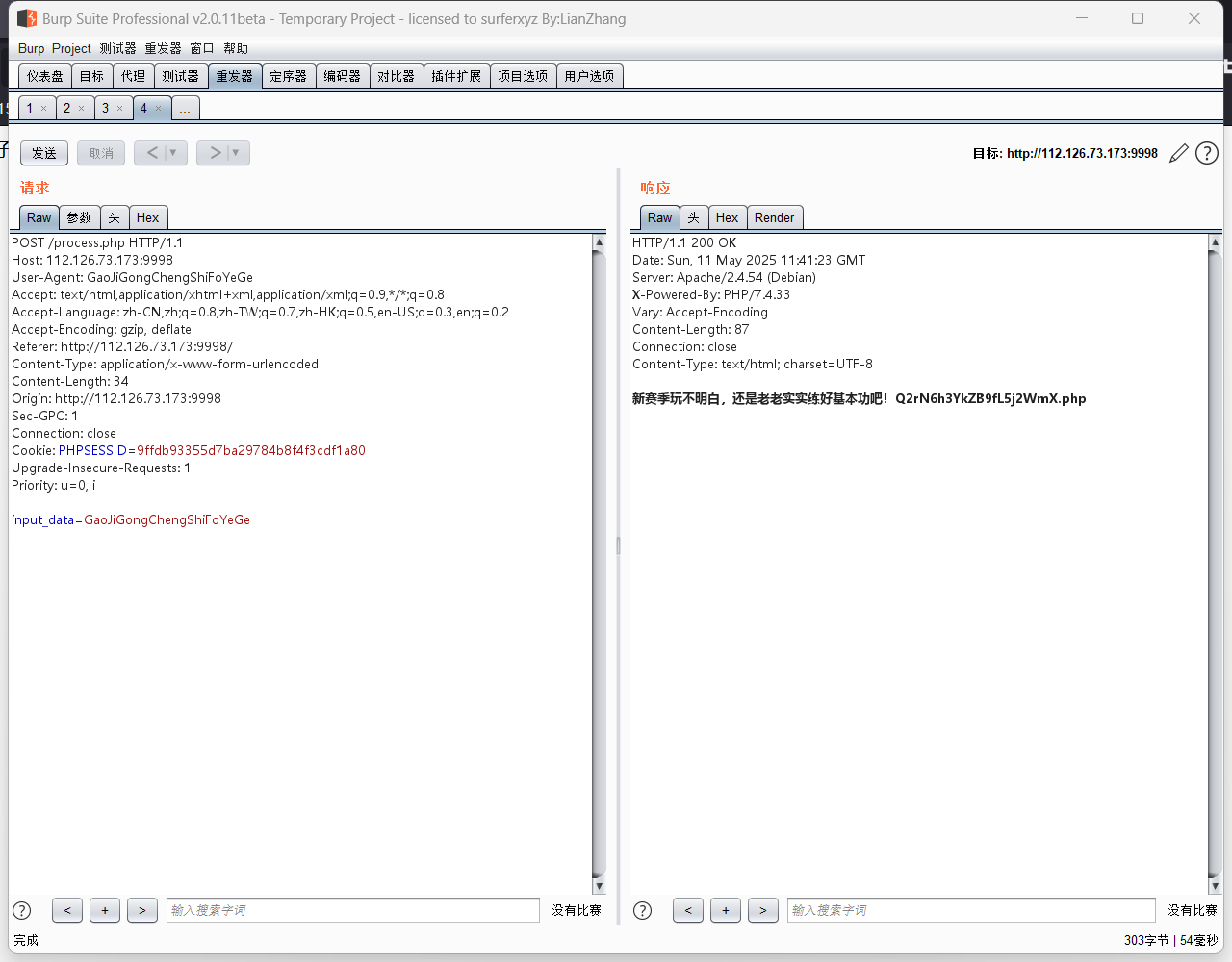Open the forward history dropdown arrow
The height and width of the screenshot is (962, 1232).
(237, 153)
